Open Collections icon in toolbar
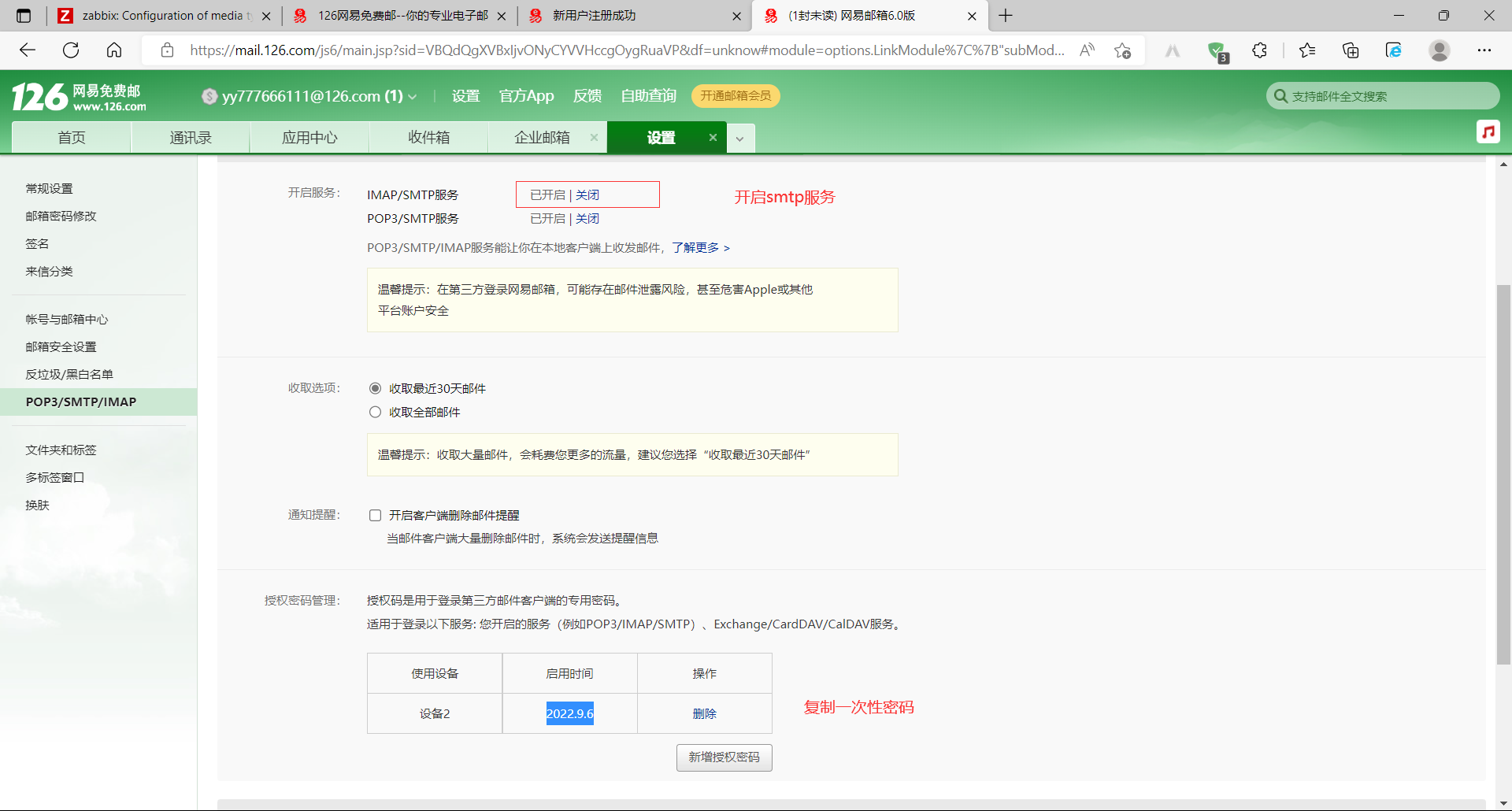 1351,50
